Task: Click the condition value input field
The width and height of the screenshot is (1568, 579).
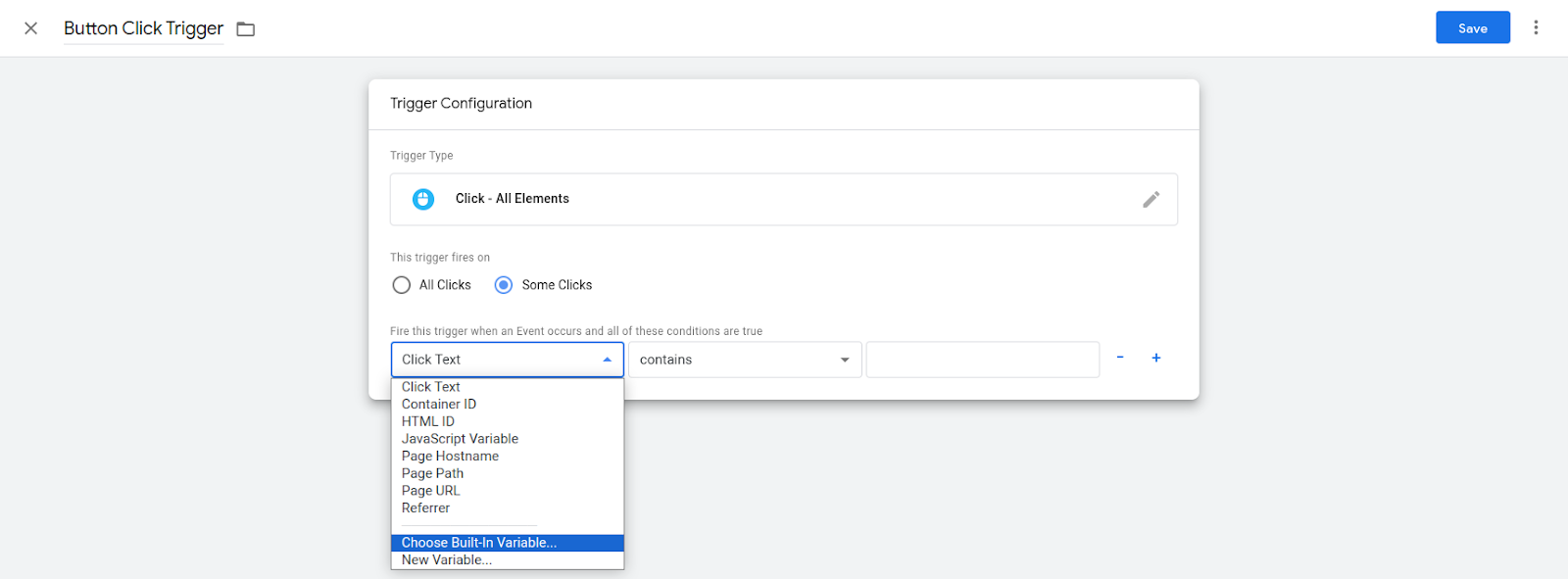Action: click(x=983, y=360)
